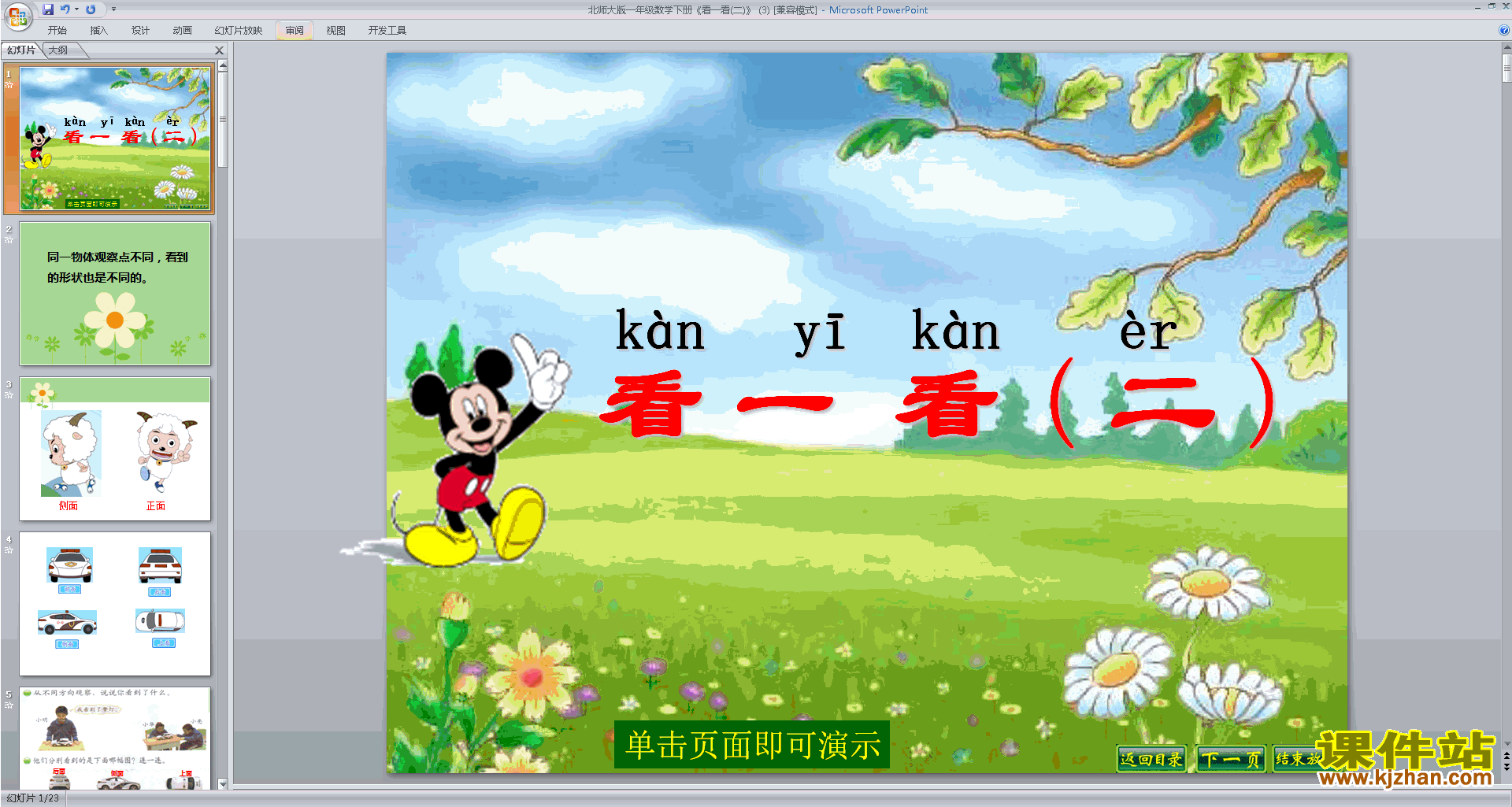The image size is (1512, 807).
Task: Open the Undo history dropdown arrow
Action: click(76, 9)
